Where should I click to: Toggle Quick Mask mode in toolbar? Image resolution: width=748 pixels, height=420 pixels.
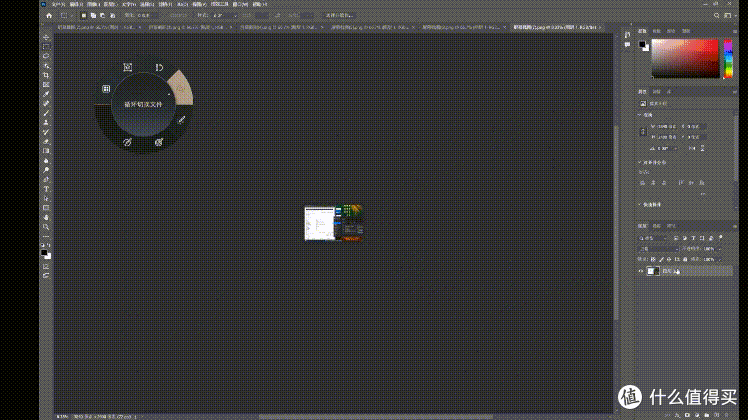coord(46,266)
